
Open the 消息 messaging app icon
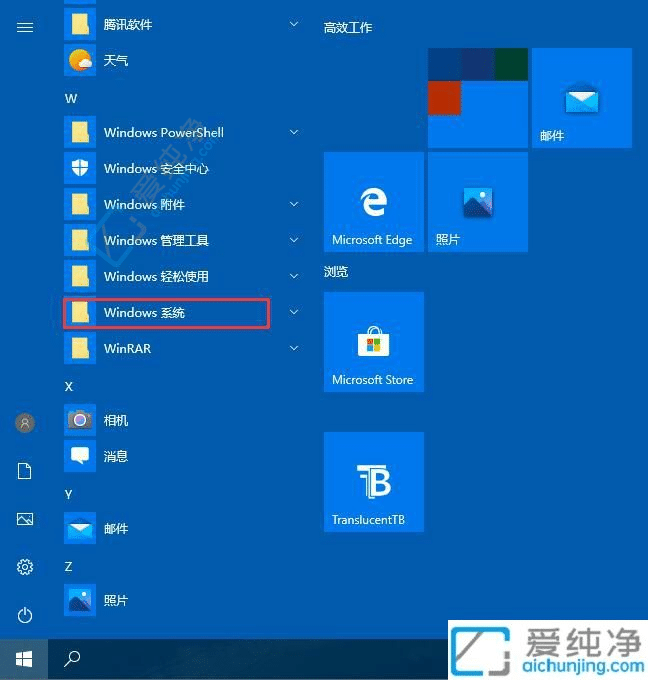tap(80, 456)
